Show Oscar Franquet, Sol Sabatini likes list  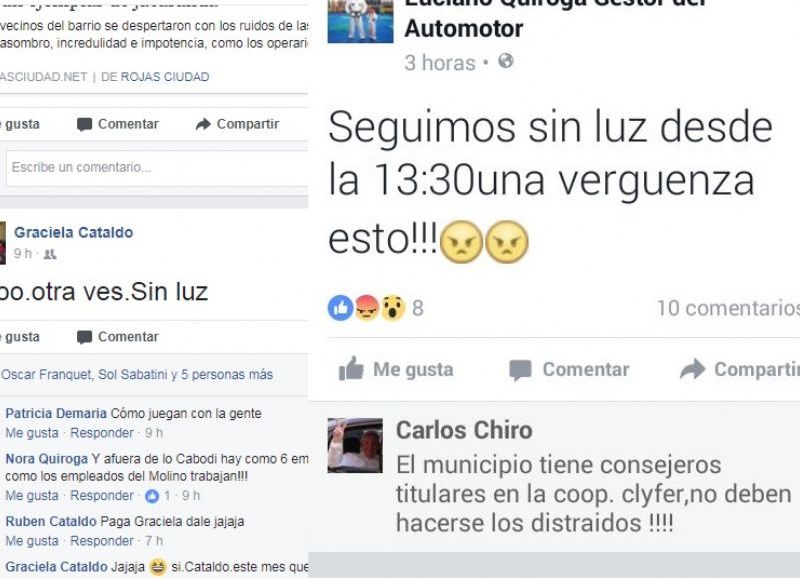137,374
